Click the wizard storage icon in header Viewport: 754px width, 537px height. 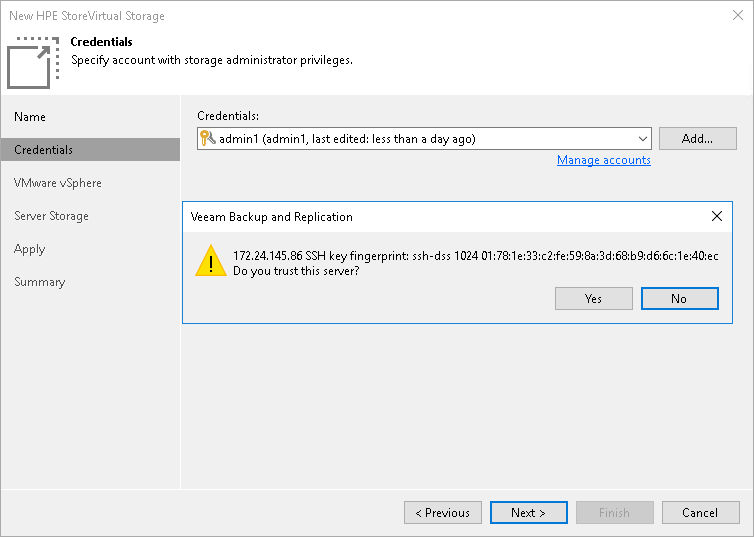[x=34, y=62]
